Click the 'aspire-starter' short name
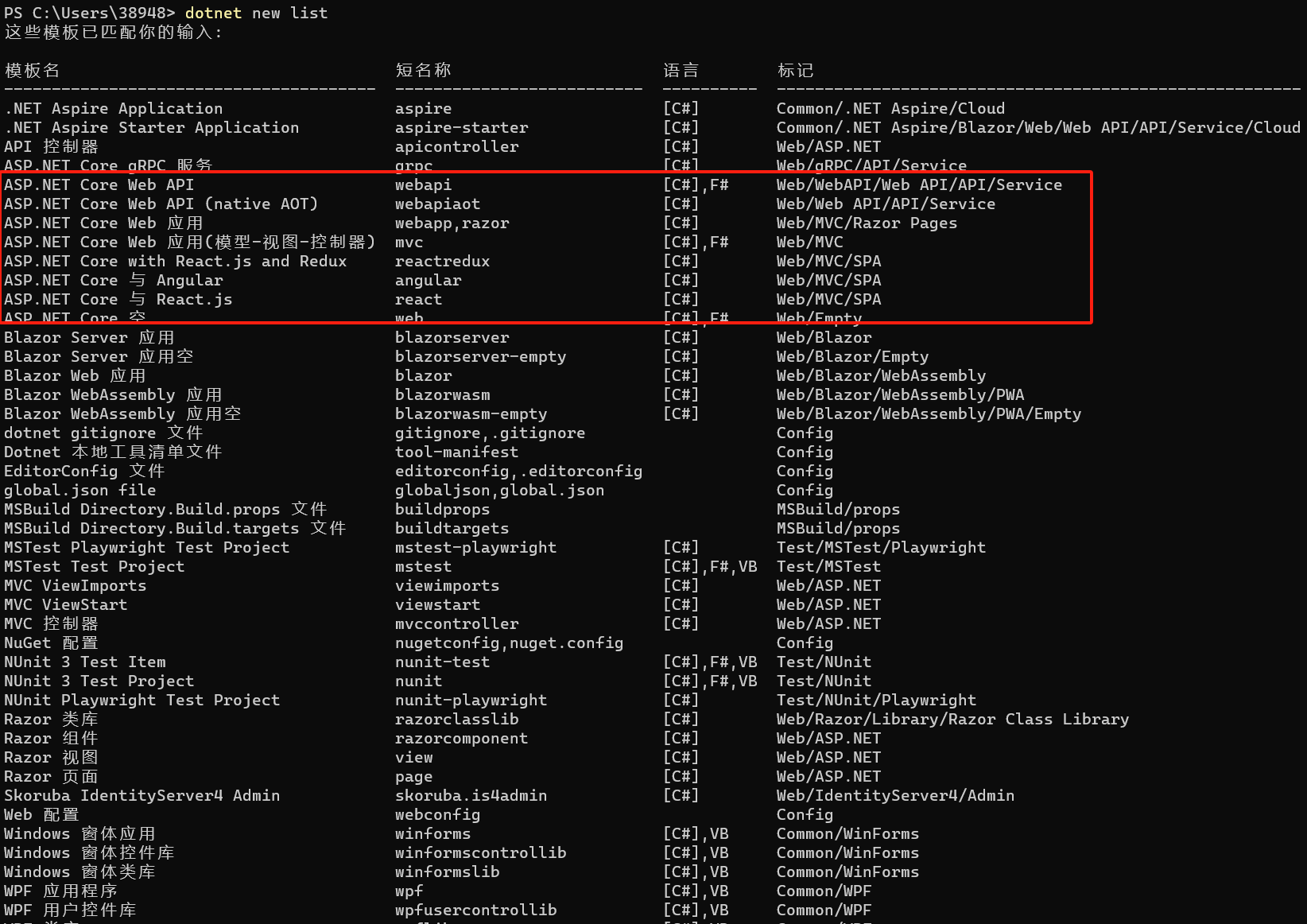This screenshot has width=1307, height=924. [462, 127]
